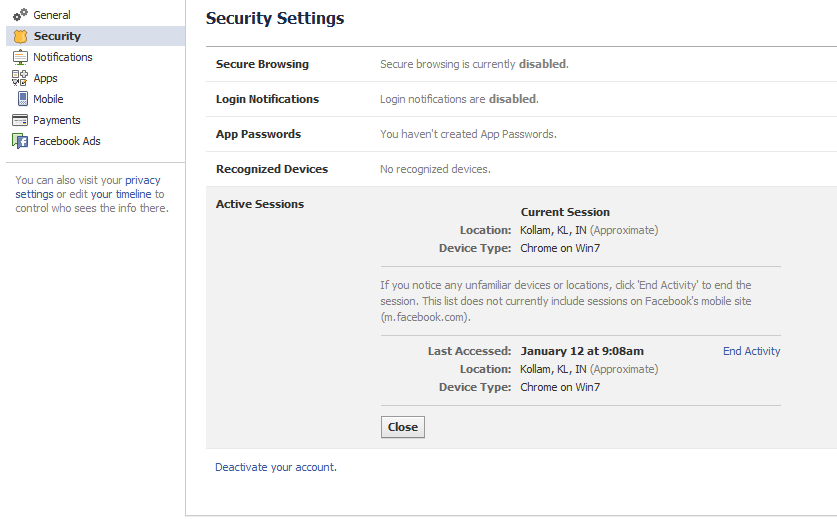837x520 pixels.
Task: Expand the Login Notifications row
Action: coord(522,99)
